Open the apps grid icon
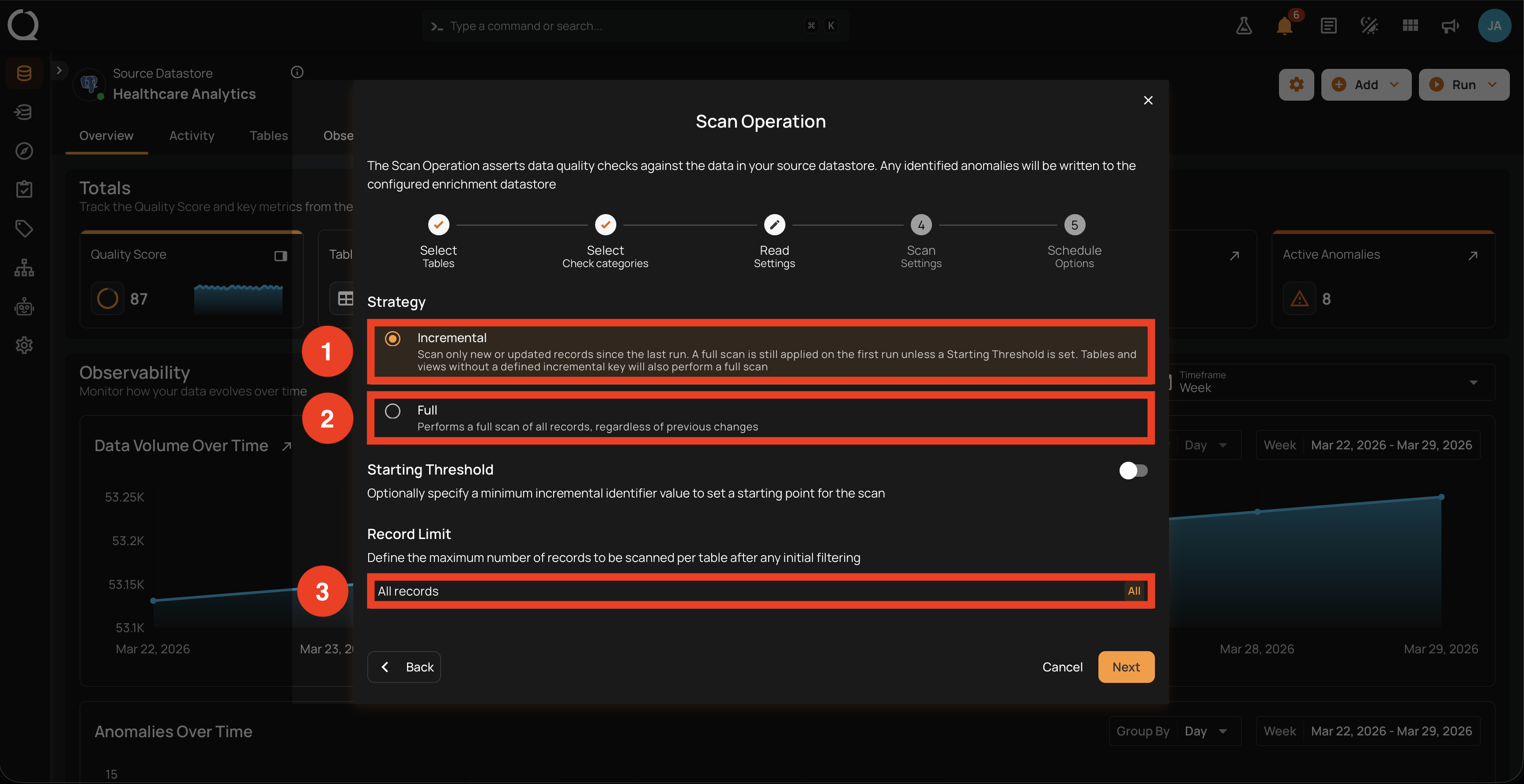 click(1411, 26)
